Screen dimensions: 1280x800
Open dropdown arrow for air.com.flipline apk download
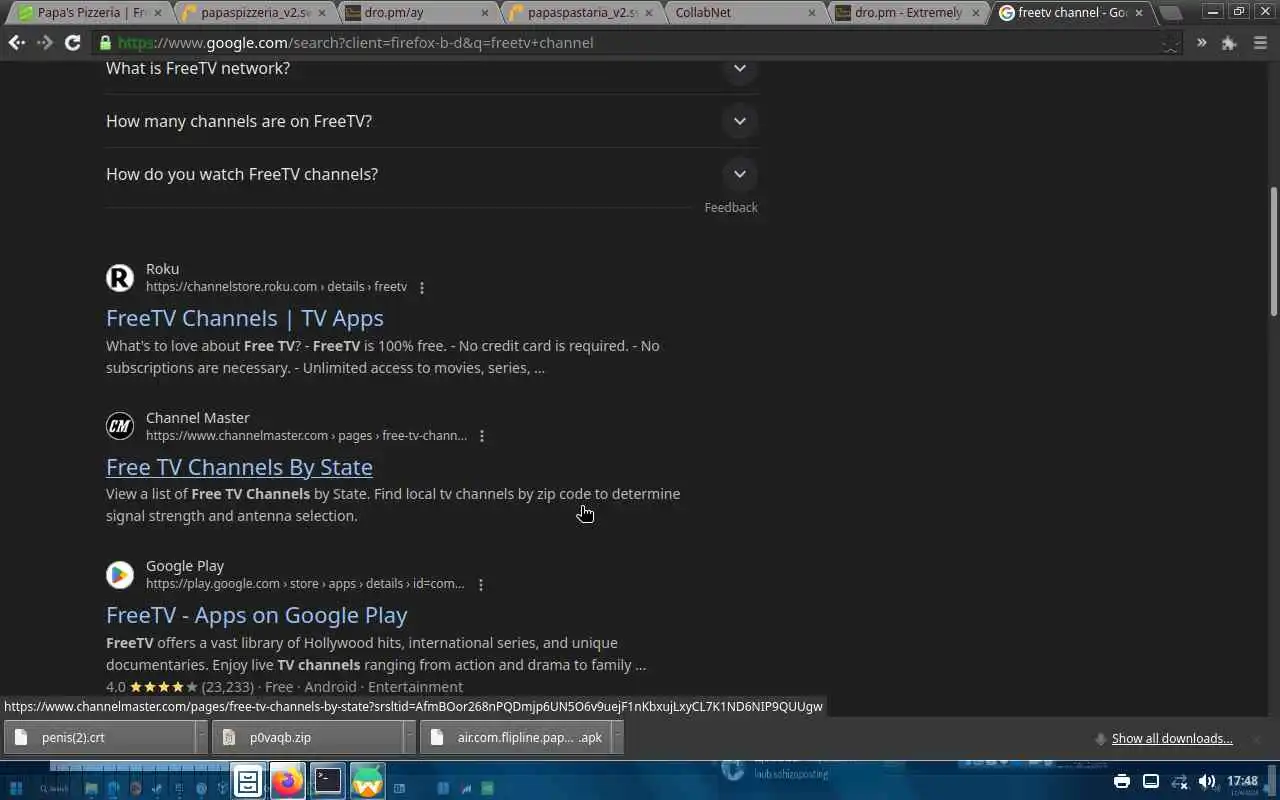[x=617, y=738]
